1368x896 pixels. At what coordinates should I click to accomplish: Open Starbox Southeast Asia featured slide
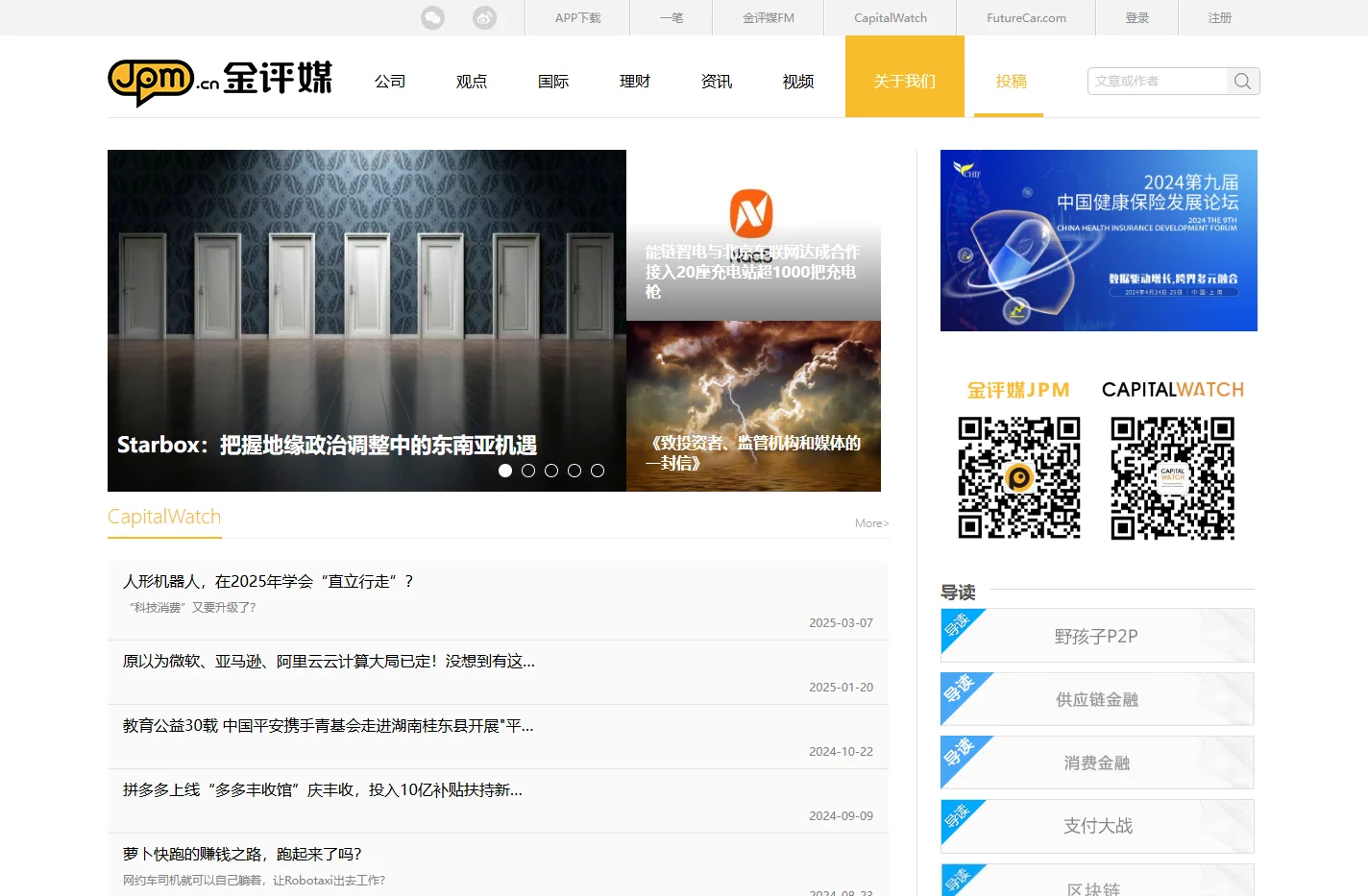(367, 321)
